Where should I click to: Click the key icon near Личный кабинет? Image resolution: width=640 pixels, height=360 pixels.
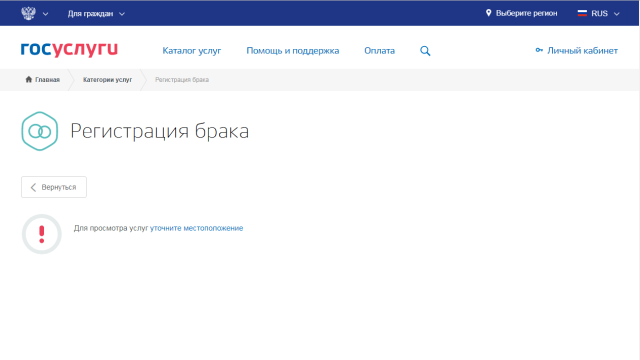(539, 50)
